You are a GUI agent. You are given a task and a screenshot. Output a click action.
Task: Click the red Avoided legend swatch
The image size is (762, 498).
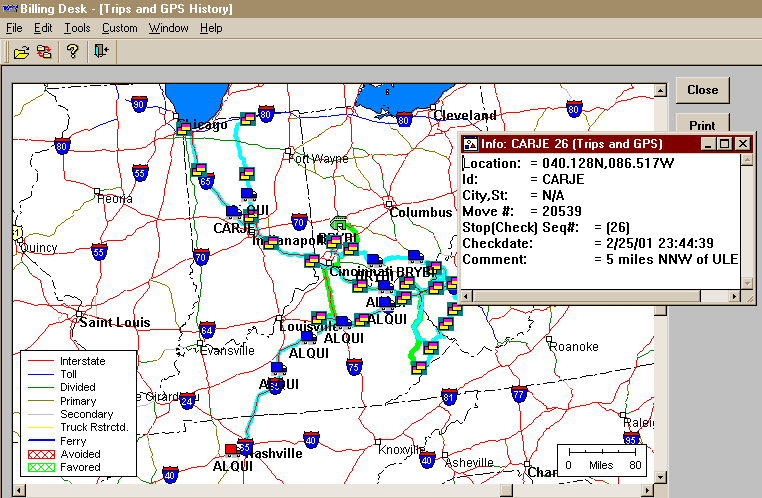[41, 454]
